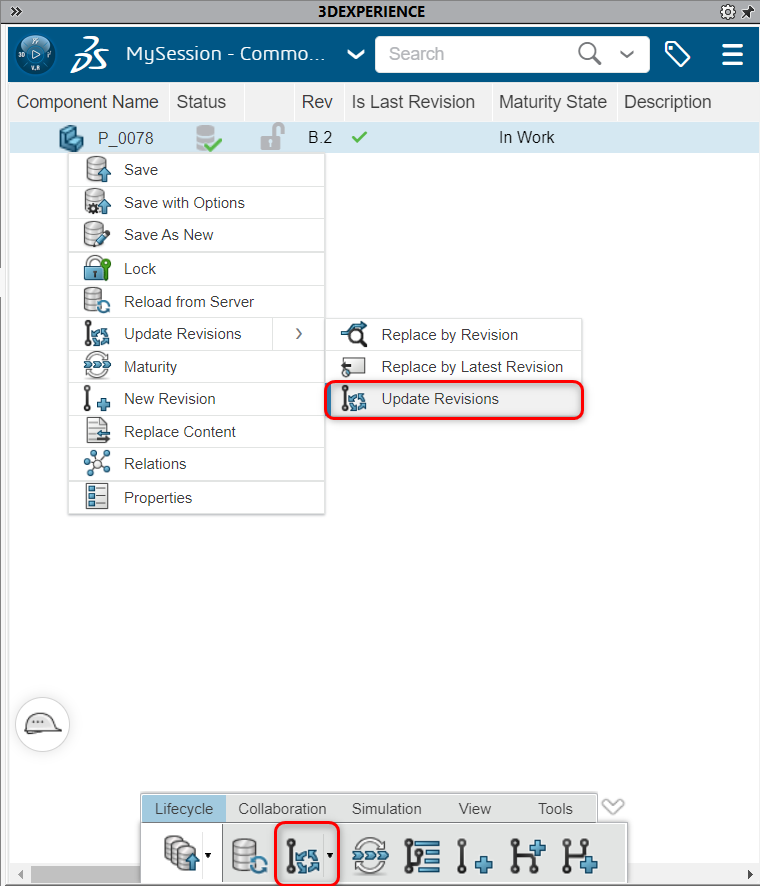Click the Maturity State column header
Viewport: 760px width, 886px height.
(553, 102)
